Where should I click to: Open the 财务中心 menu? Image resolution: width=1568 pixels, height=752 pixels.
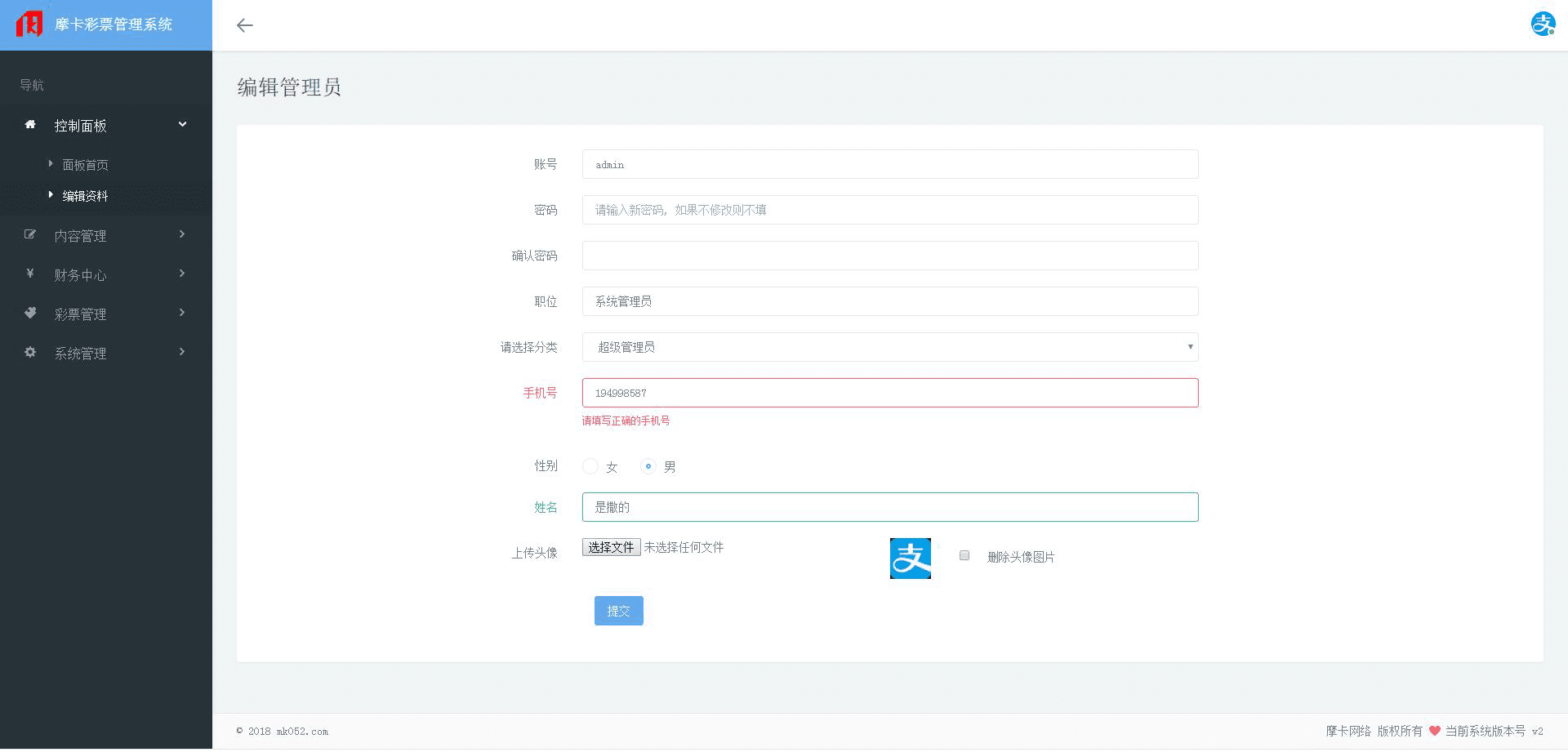click(106, 274)
